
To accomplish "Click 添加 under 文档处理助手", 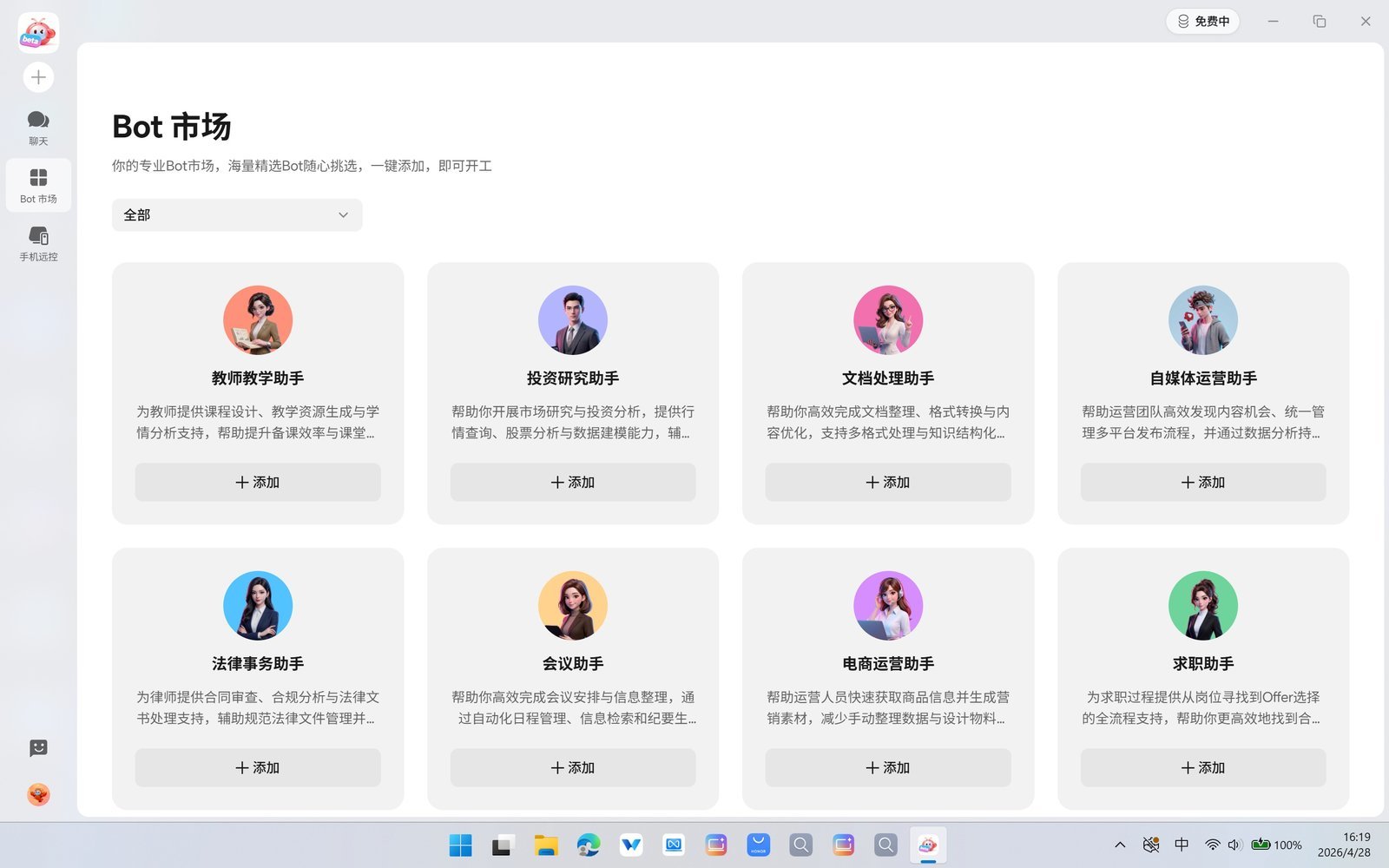I will tap(887, 482).
